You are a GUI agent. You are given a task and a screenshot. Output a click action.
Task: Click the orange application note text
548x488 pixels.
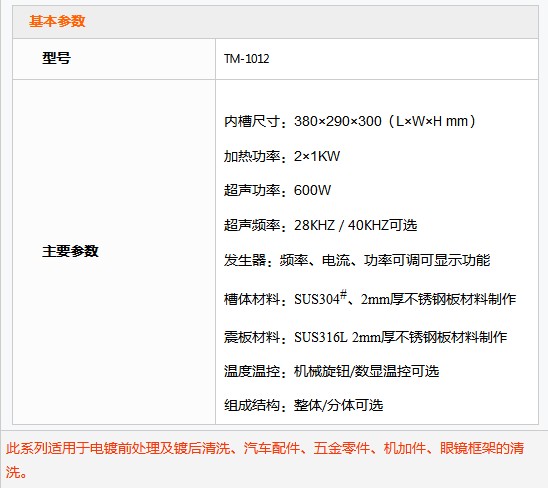265,460
